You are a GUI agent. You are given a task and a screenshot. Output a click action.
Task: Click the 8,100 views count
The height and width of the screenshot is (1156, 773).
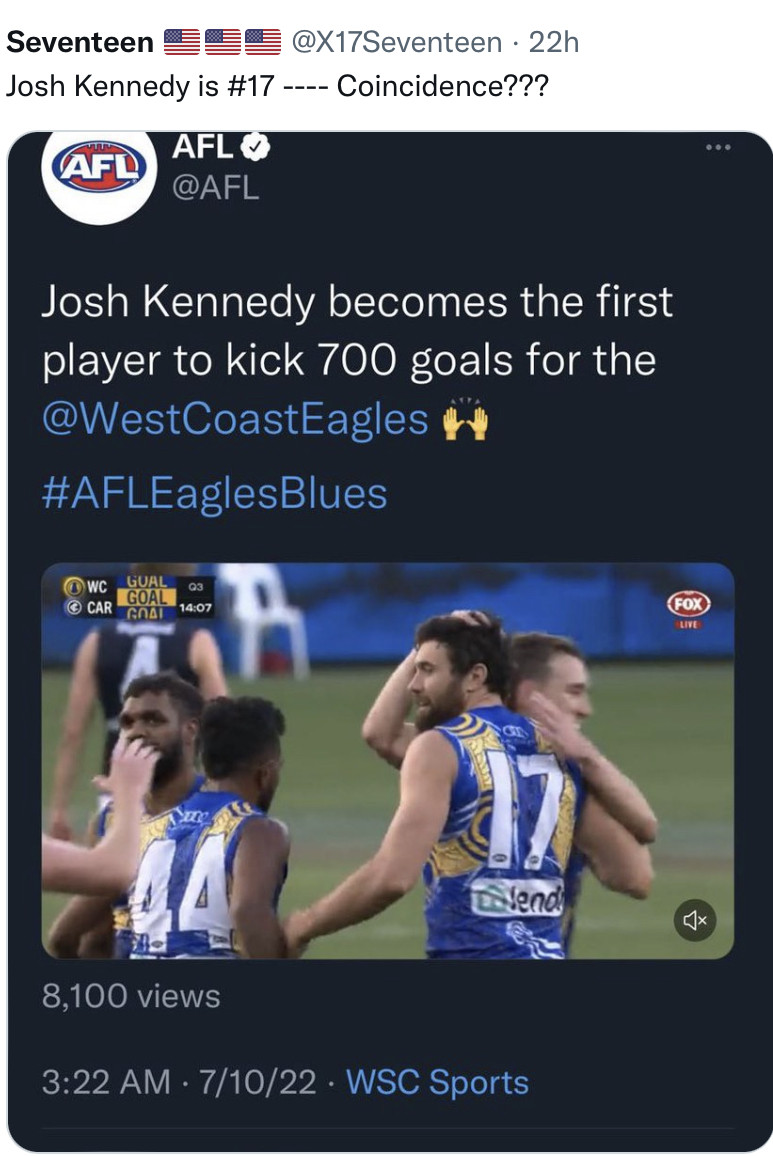(x=131, y=996)
